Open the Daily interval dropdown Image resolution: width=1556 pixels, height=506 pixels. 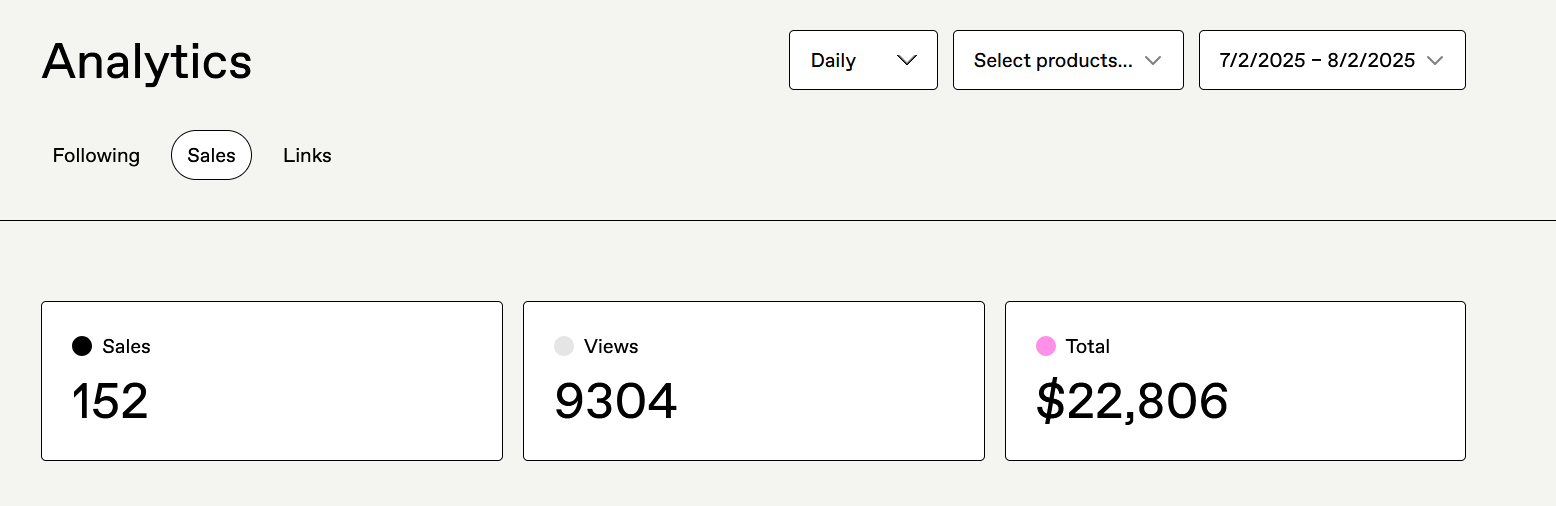click(863, 60)
